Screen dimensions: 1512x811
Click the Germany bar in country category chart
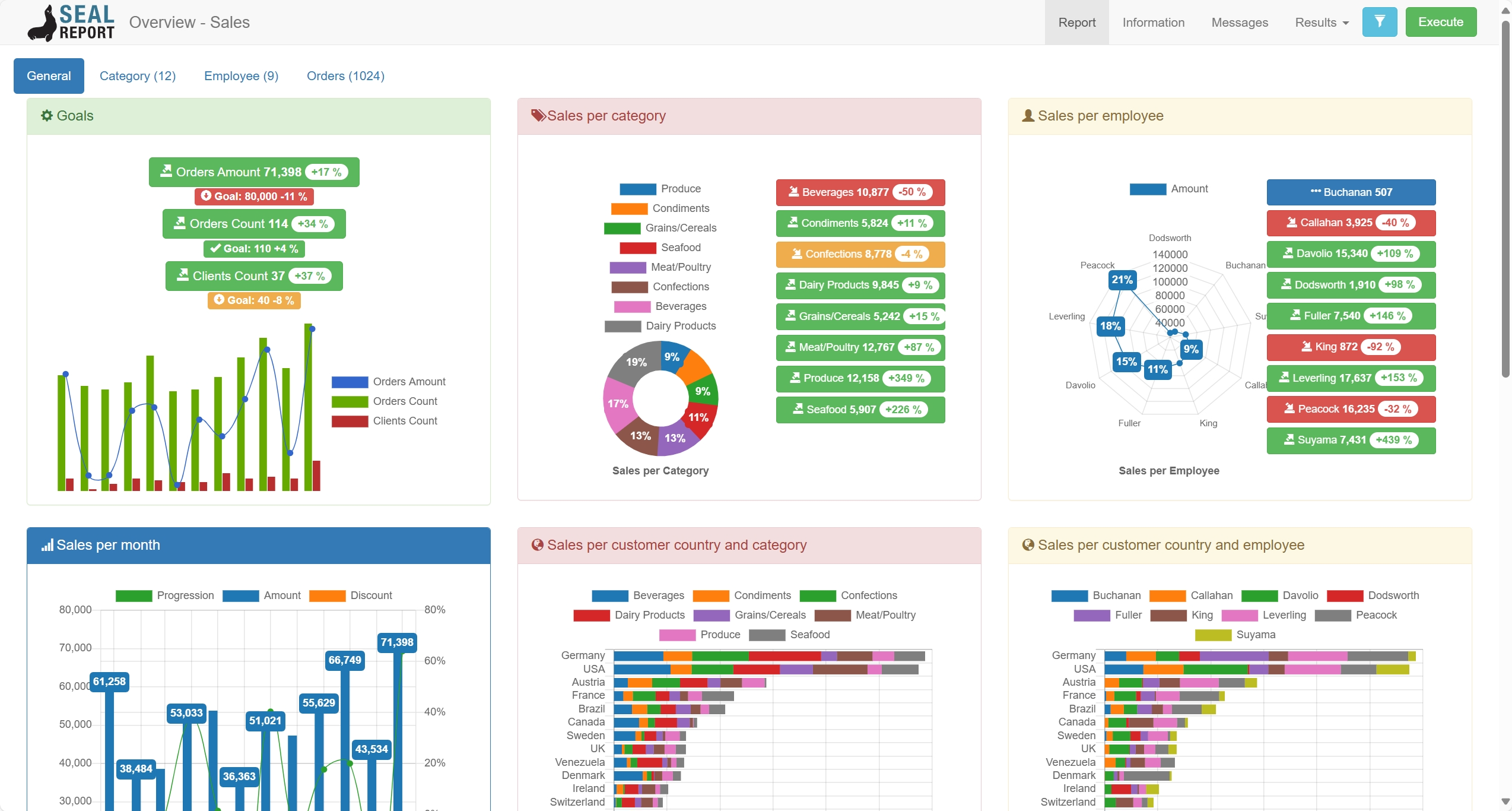769,656
